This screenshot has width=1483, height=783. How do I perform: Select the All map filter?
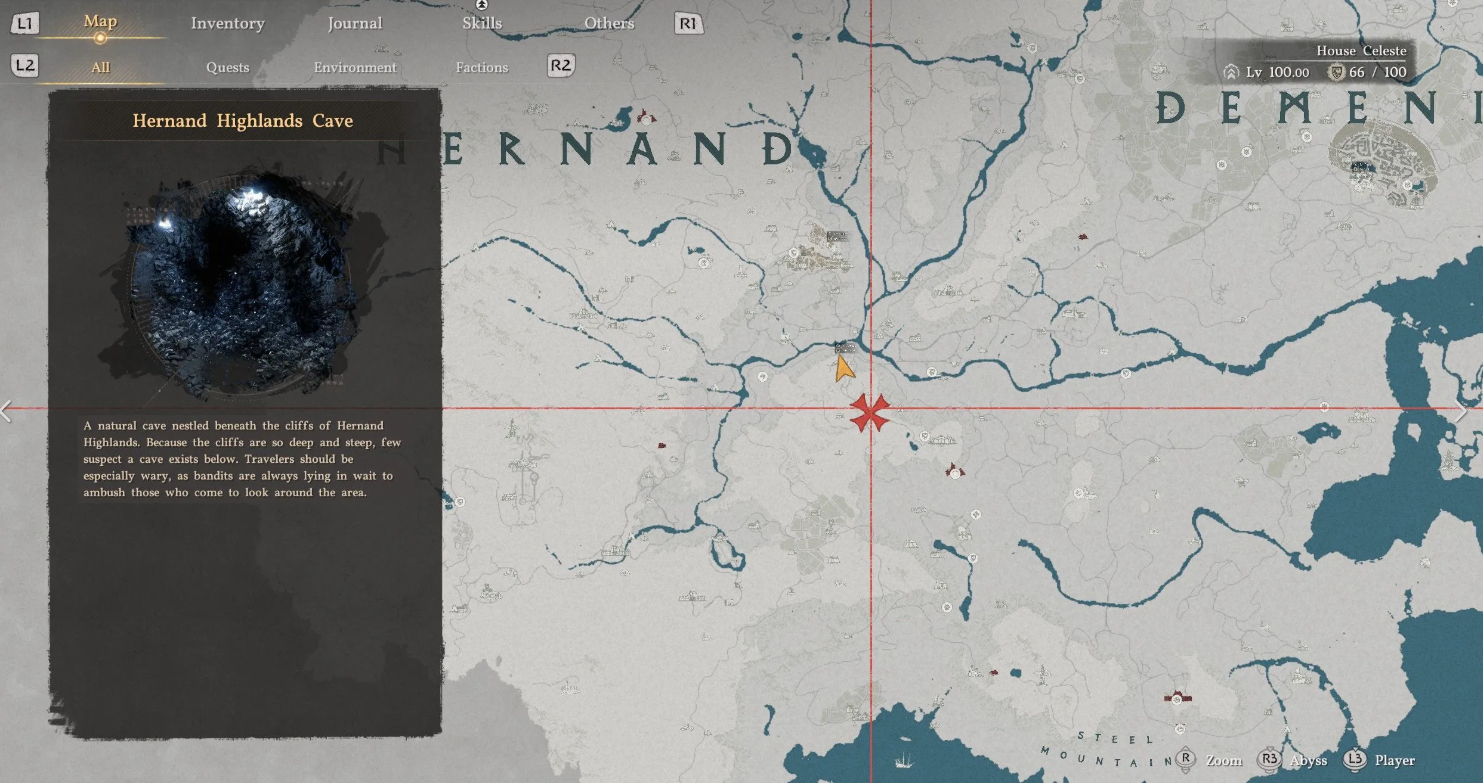tap(100, 67)
